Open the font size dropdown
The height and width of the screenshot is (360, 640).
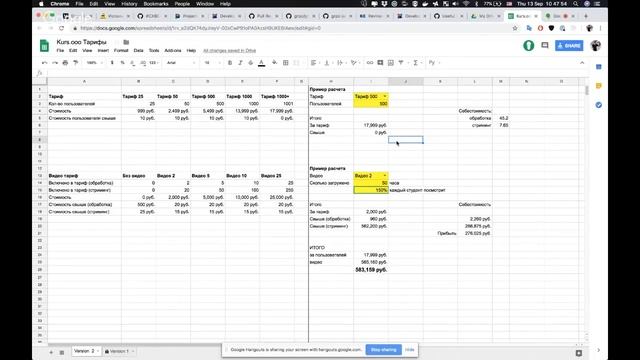tap(212, 63)
